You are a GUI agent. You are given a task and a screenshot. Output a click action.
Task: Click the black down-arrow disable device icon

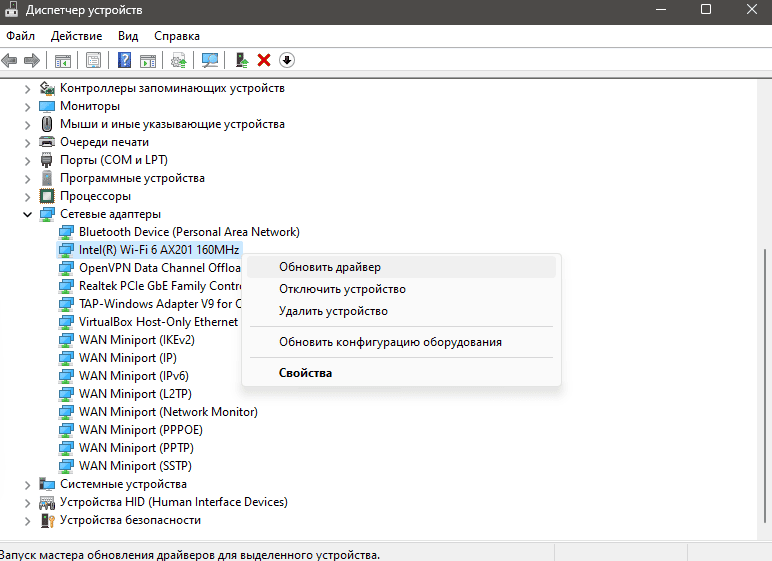point(287,60)
